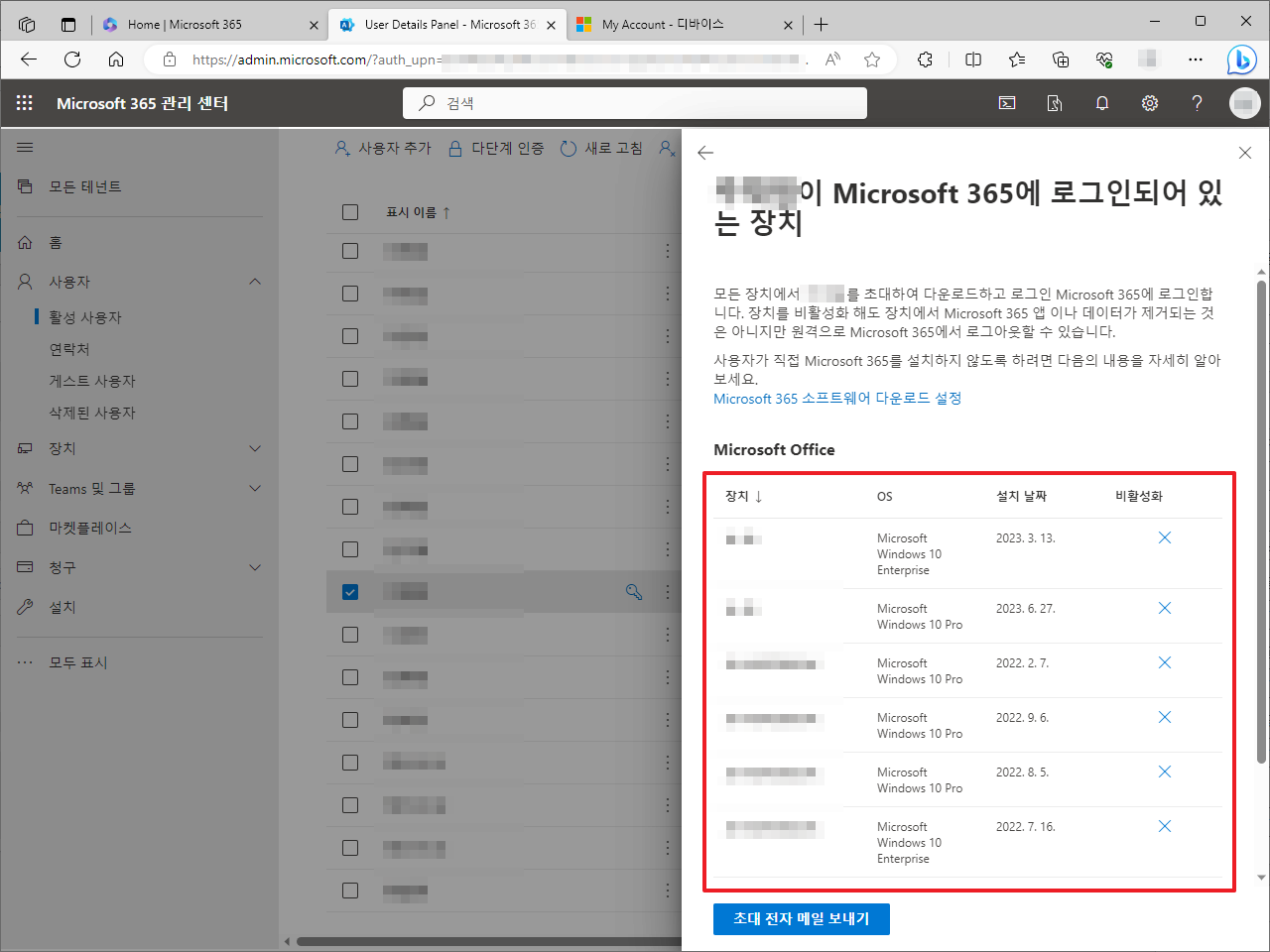
Task: Expand the 장치 navigation section
Action: 255,448
